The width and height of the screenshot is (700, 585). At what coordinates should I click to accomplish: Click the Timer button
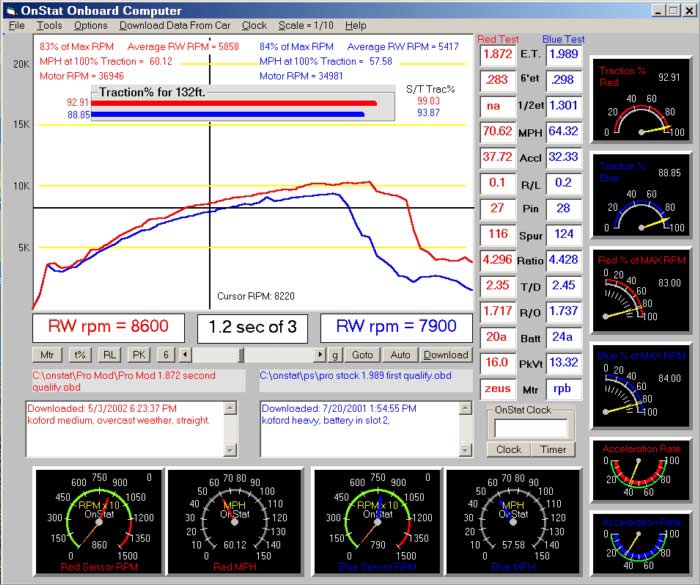click(x=553, y=449)
